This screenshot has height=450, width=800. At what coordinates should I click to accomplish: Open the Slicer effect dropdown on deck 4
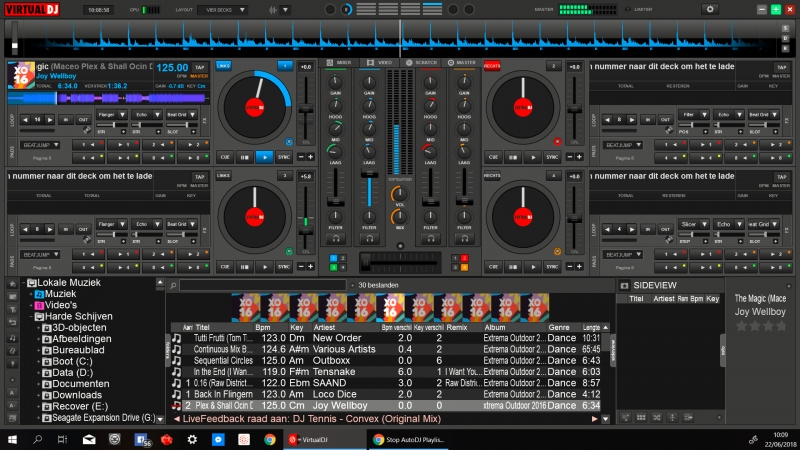coord(694,224)
